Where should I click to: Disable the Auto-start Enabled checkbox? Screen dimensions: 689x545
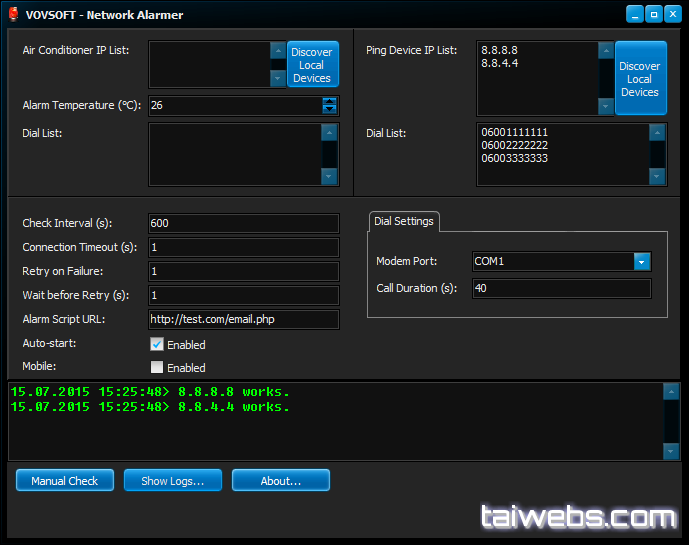click(157, 344)
